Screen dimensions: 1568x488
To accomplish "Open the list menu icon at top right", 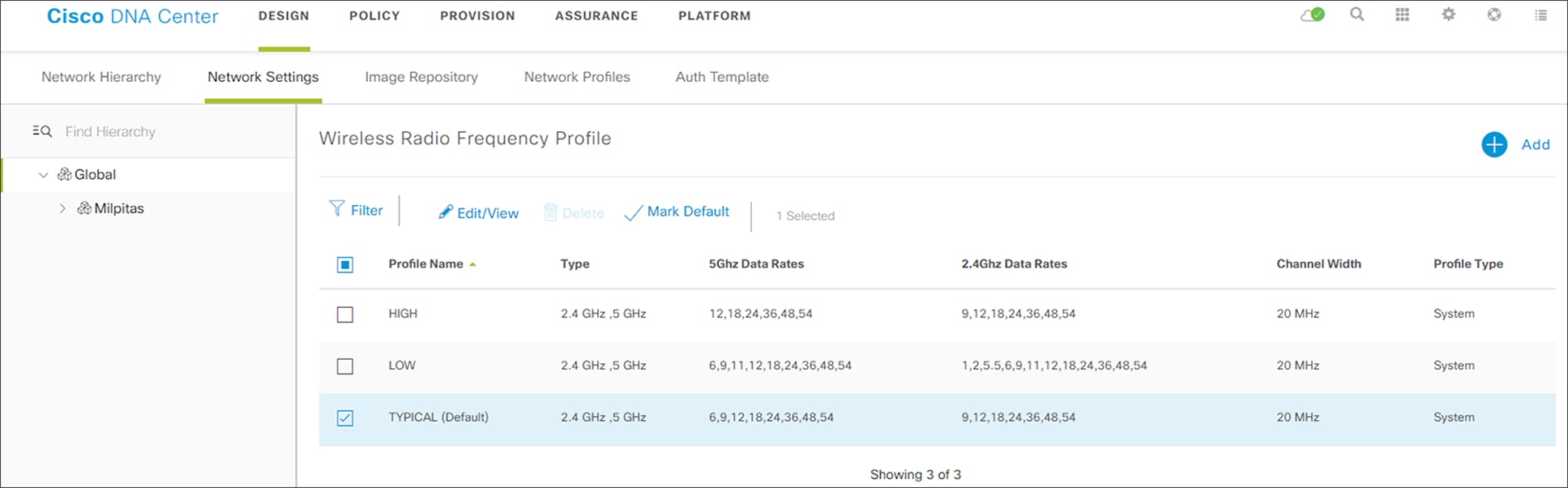I will coord(1540,15).
